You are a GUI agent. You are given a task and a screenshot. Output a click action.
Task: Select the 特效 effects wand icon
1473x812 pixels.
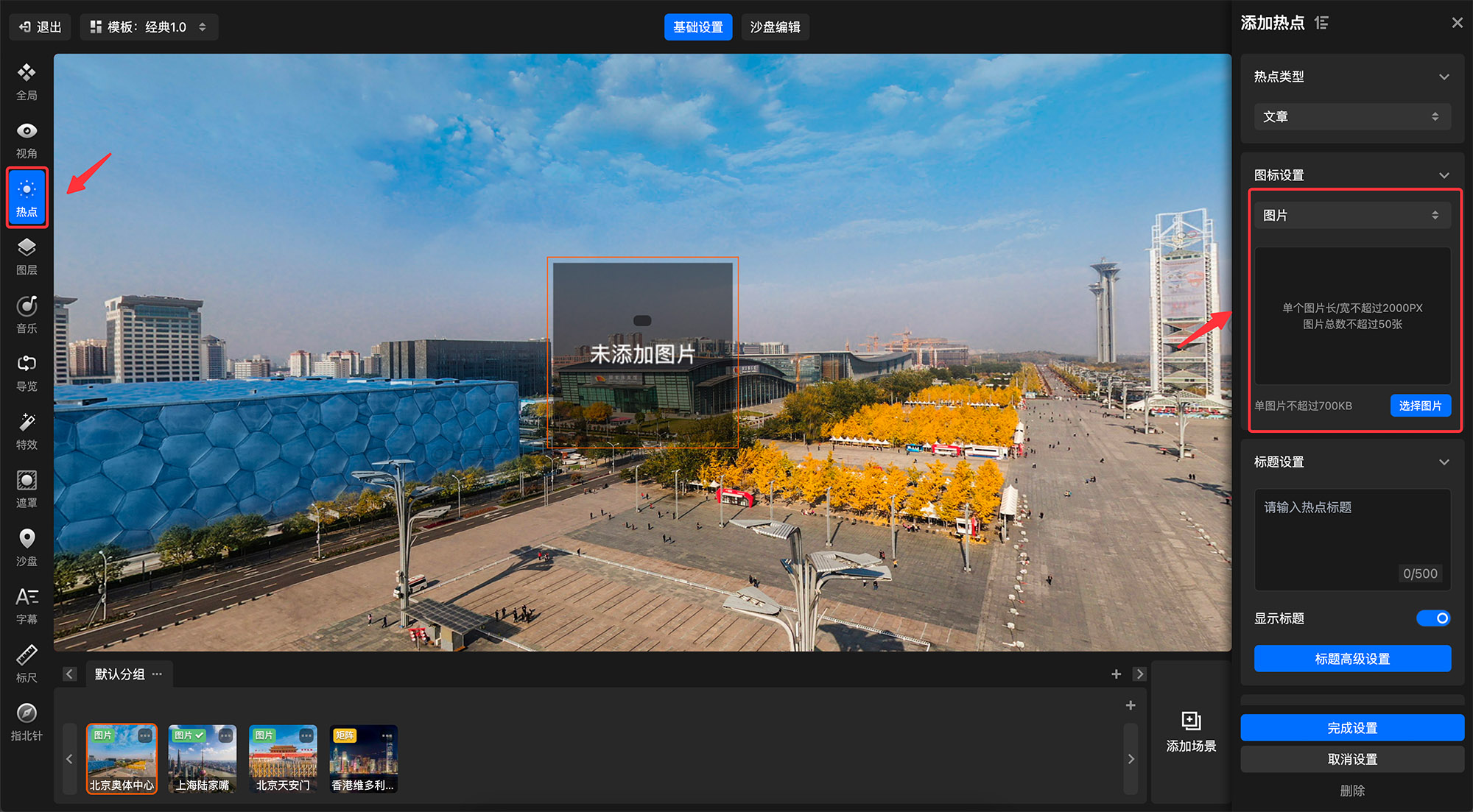tap(27, 431)
